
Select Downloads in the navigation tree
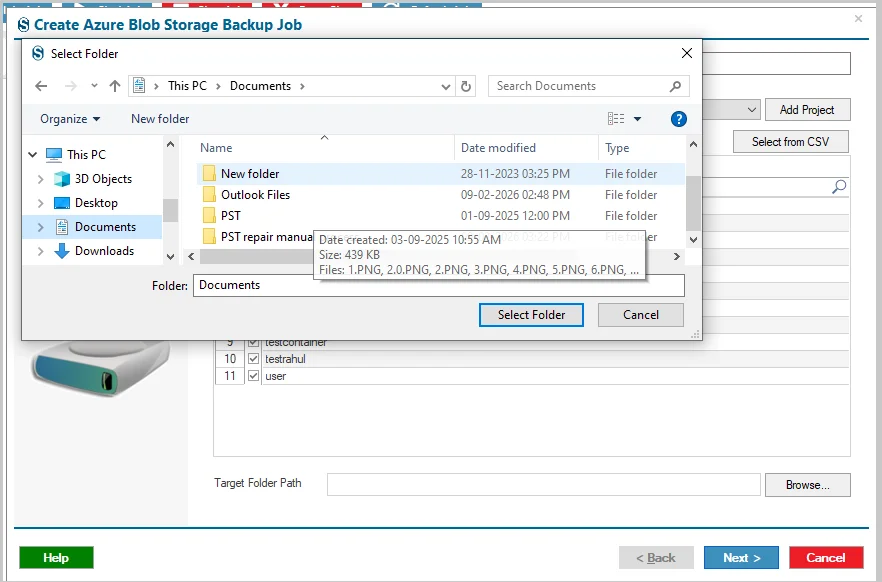click(104, 251)
